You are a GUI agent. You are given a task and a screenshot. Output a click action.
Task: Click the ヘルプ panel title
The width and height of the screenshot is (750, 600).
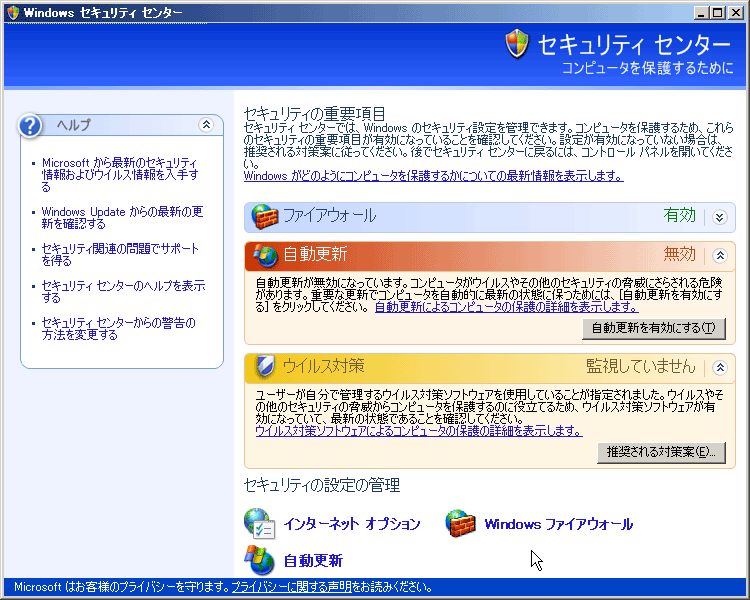pyautogui.click(x=74, y=125)
